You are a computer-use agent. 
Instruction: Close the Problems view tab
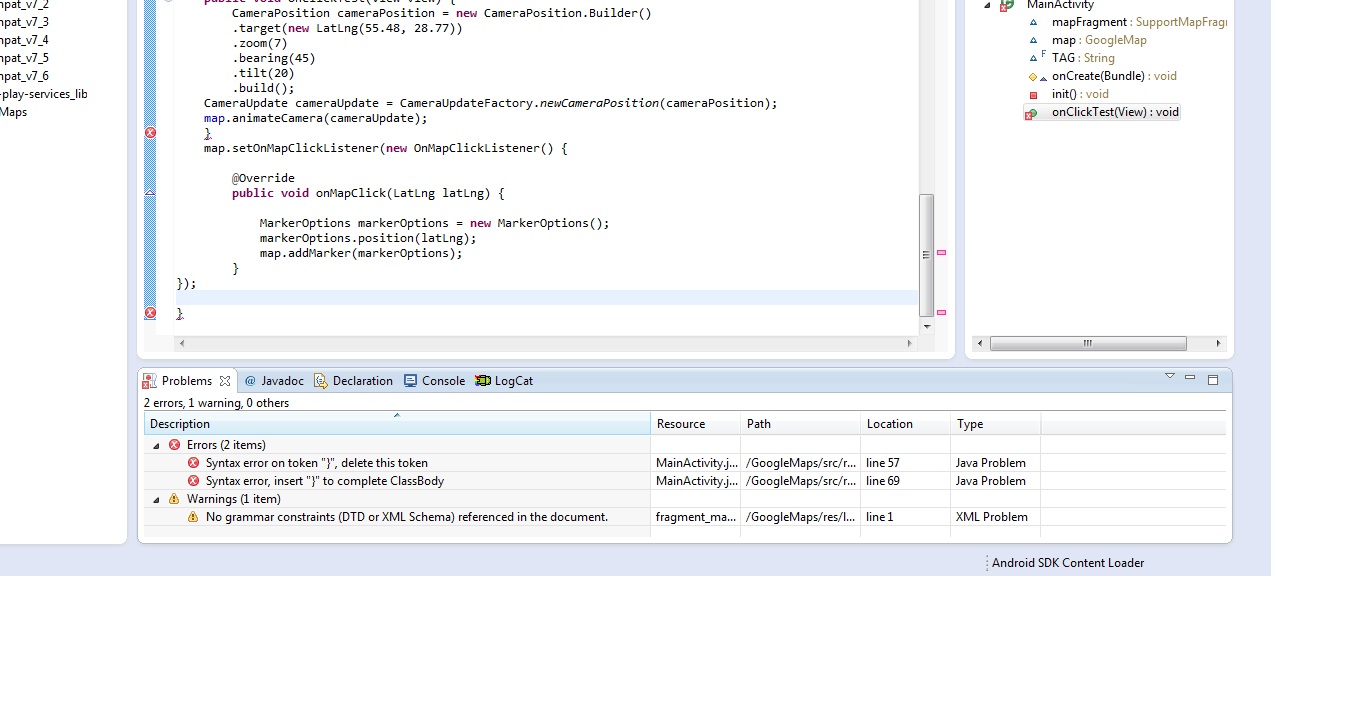[225, 381]
